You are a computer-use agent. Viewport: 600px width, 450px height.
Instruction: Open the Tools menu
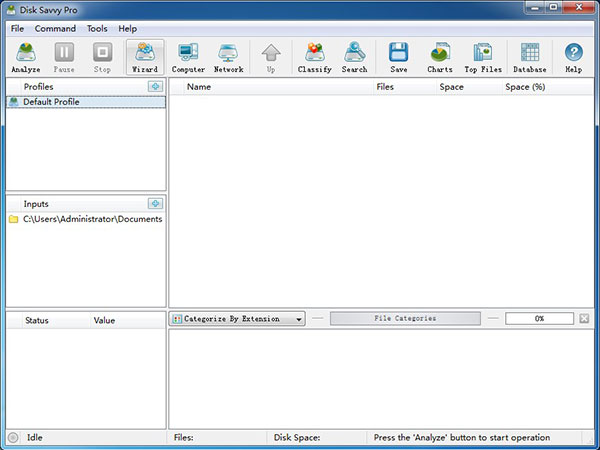click(x=97, y=29)
